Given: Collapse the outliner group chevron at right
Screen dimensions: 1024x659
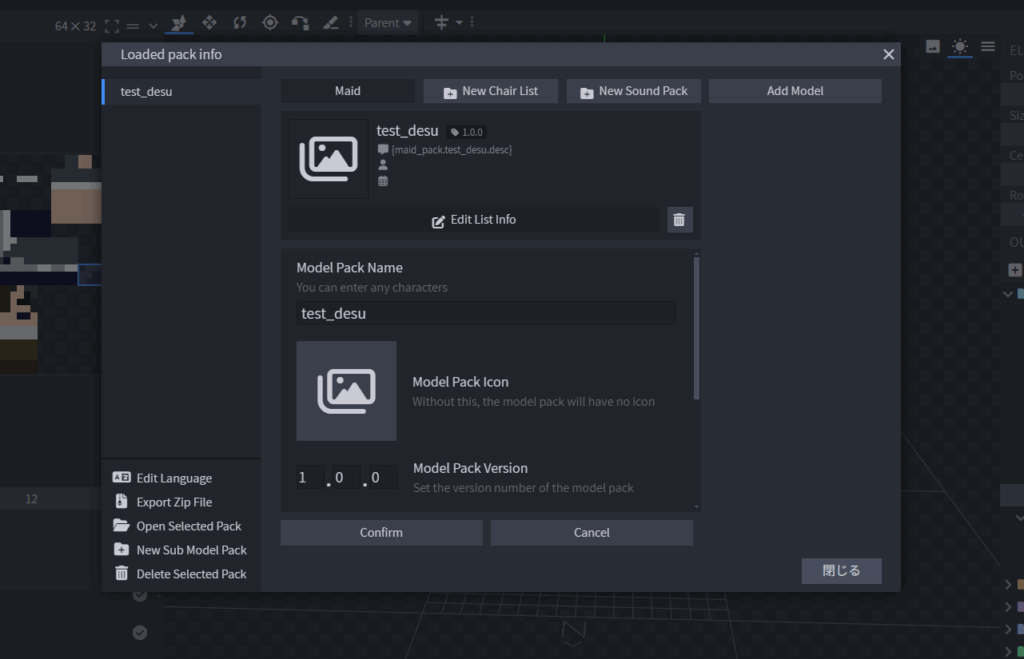Looking at the screenshot, I should [1008, 294].
